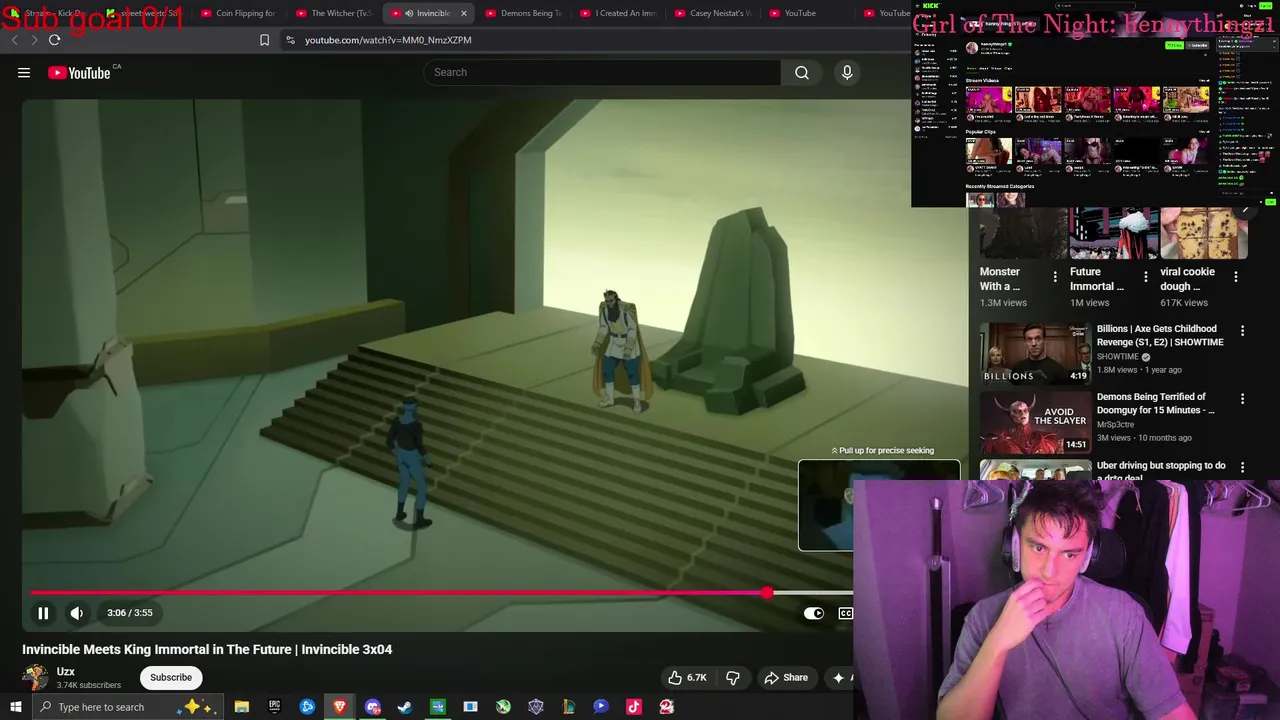Switch to the sweet-weets browser tab
The height and width of the screenshot is (720, 1280).
(143, 13)
